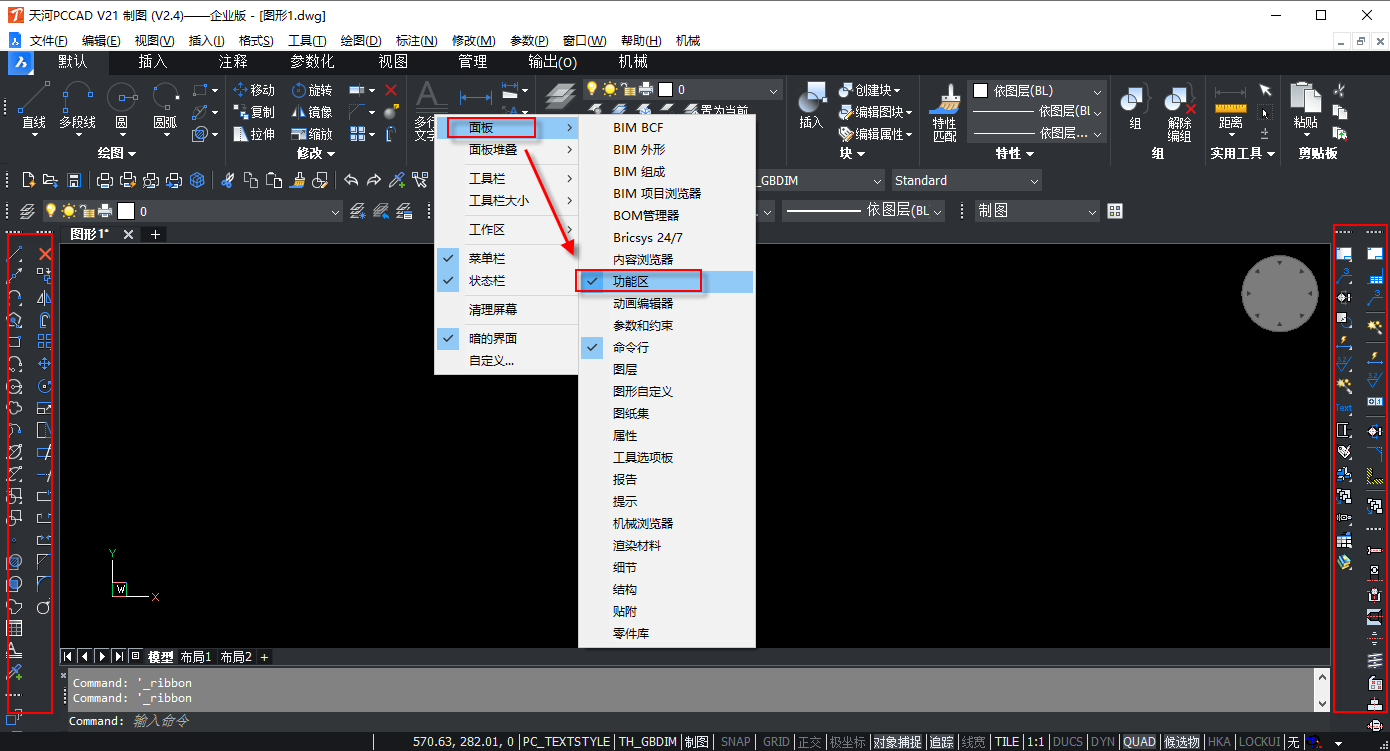Add a new drawing tab with plus
Viewport: 1390px width, 751px height.
coord(156,234)
